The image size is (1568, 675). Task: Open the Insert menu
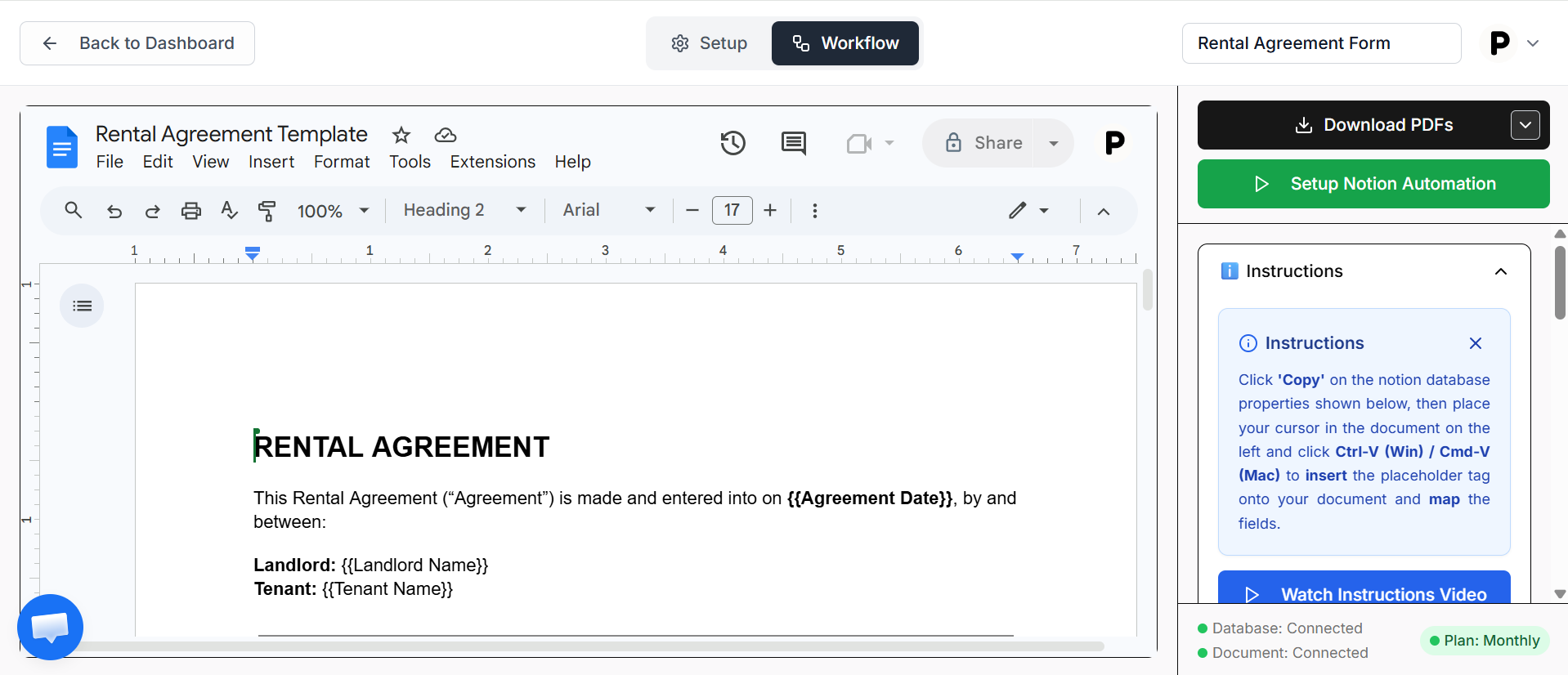pos(271,162)
